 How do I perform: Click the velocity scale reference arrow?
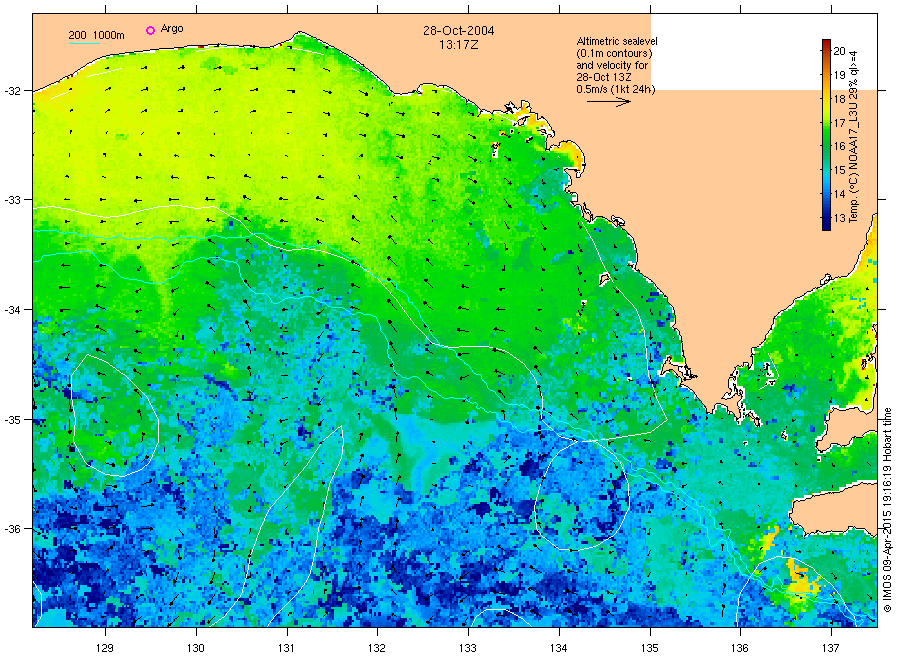(x=608, y=102)
